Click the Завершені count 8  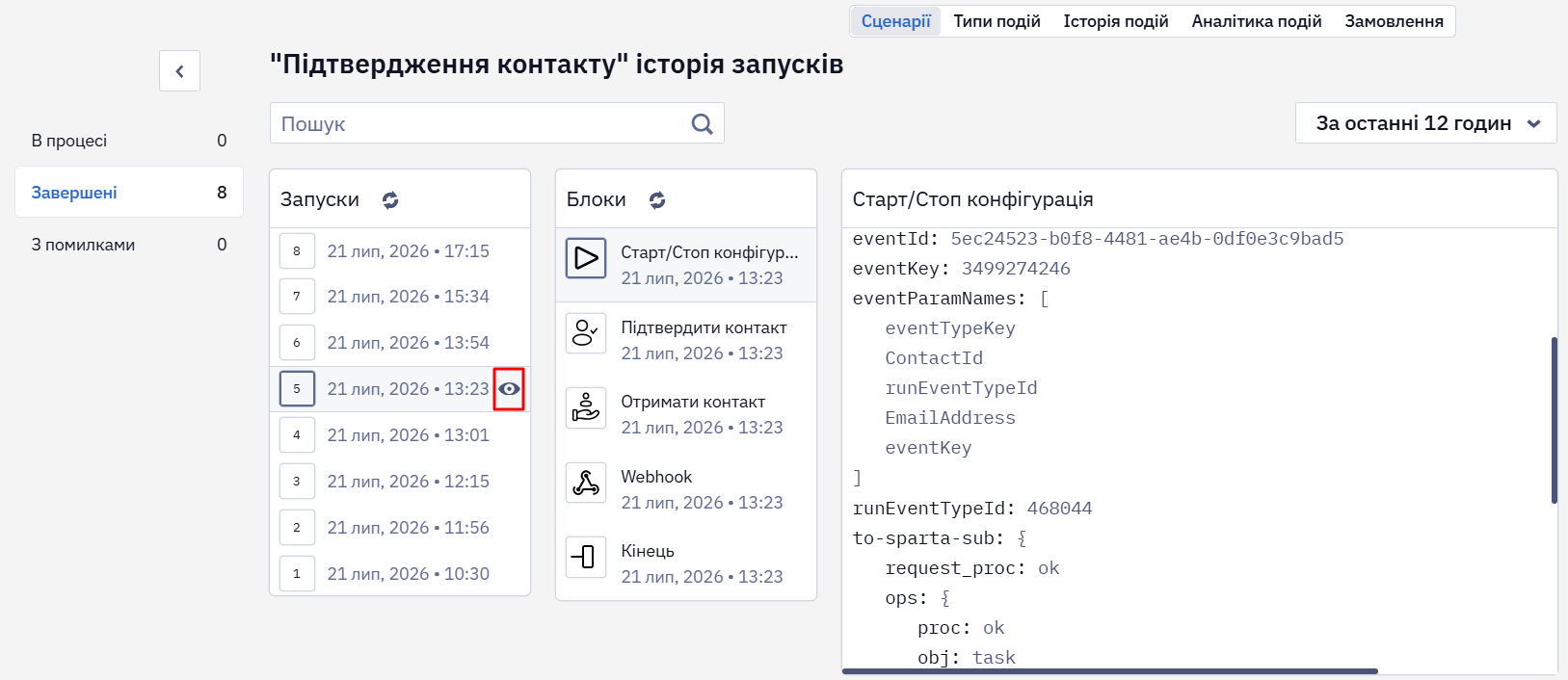222,193
